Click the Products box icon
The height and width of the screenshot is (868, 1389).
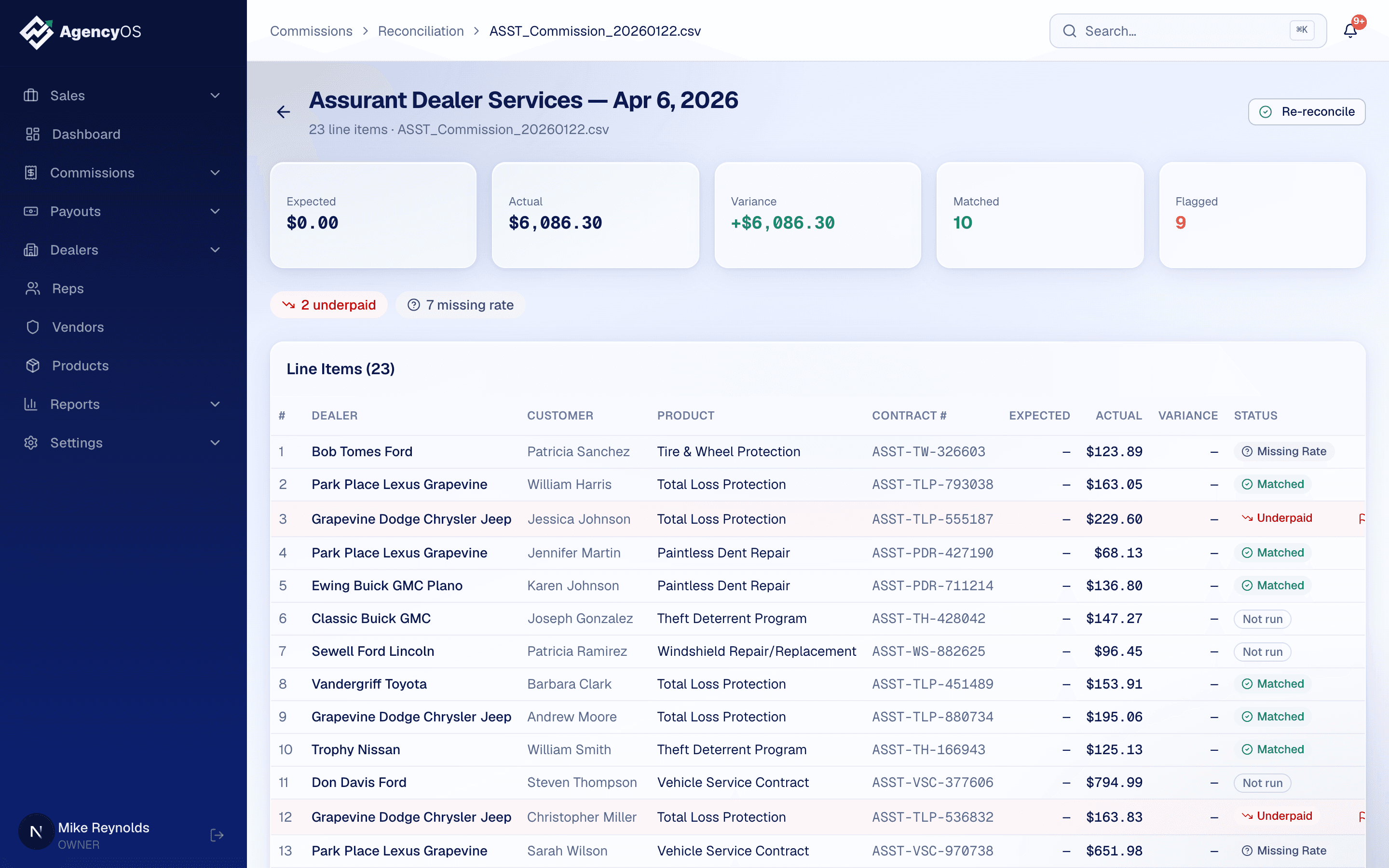[x=33, y=365]
